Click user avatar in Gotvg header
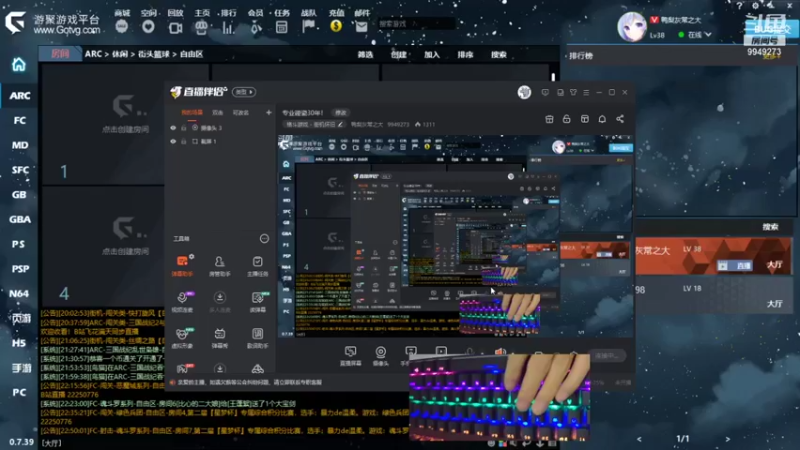The height and width of the screenshot is (450, 800). pos(632,27)
